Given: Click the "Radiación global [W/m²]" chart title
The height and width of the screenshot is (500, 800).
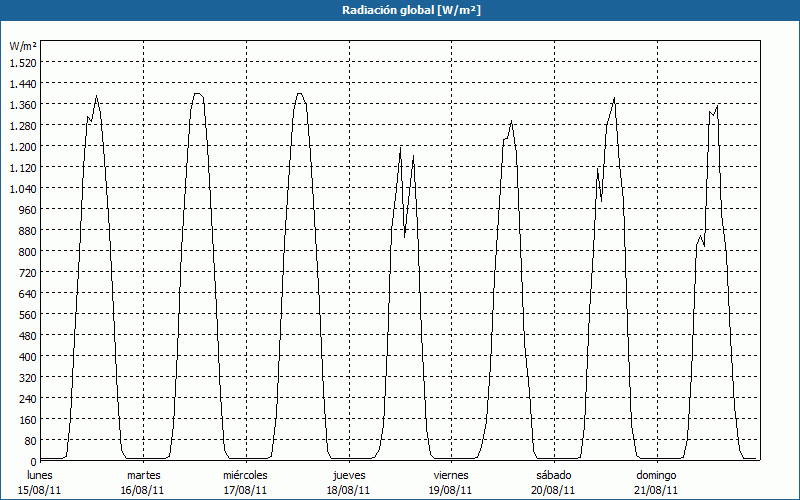Looking at the screenshot, I should click(x=400, y=10).
